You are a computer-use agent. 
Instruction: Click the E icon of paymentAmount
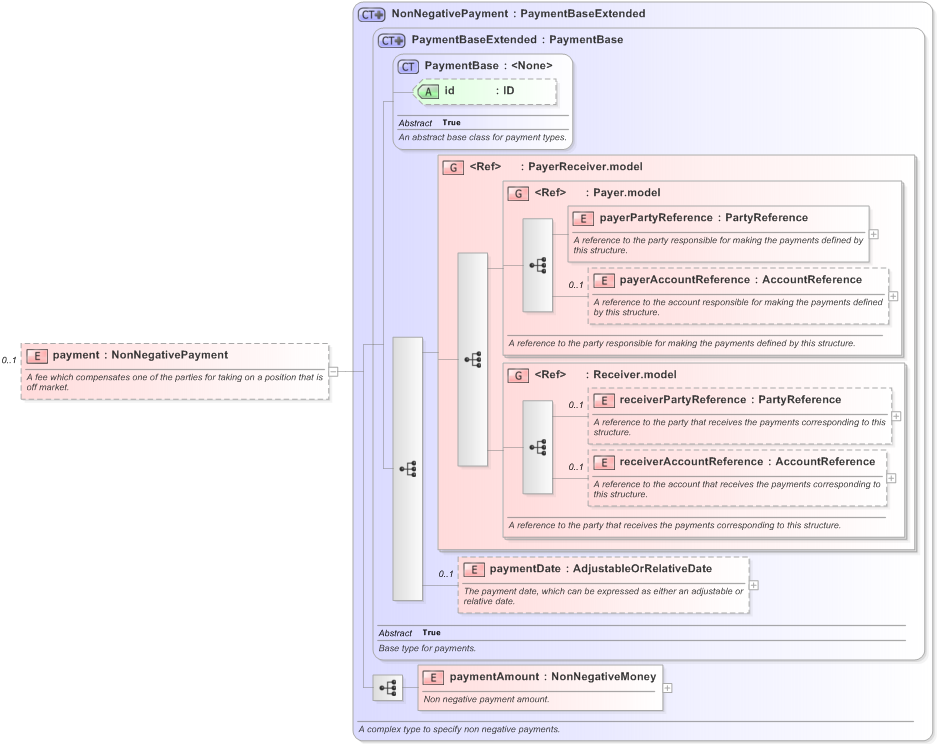433,677
